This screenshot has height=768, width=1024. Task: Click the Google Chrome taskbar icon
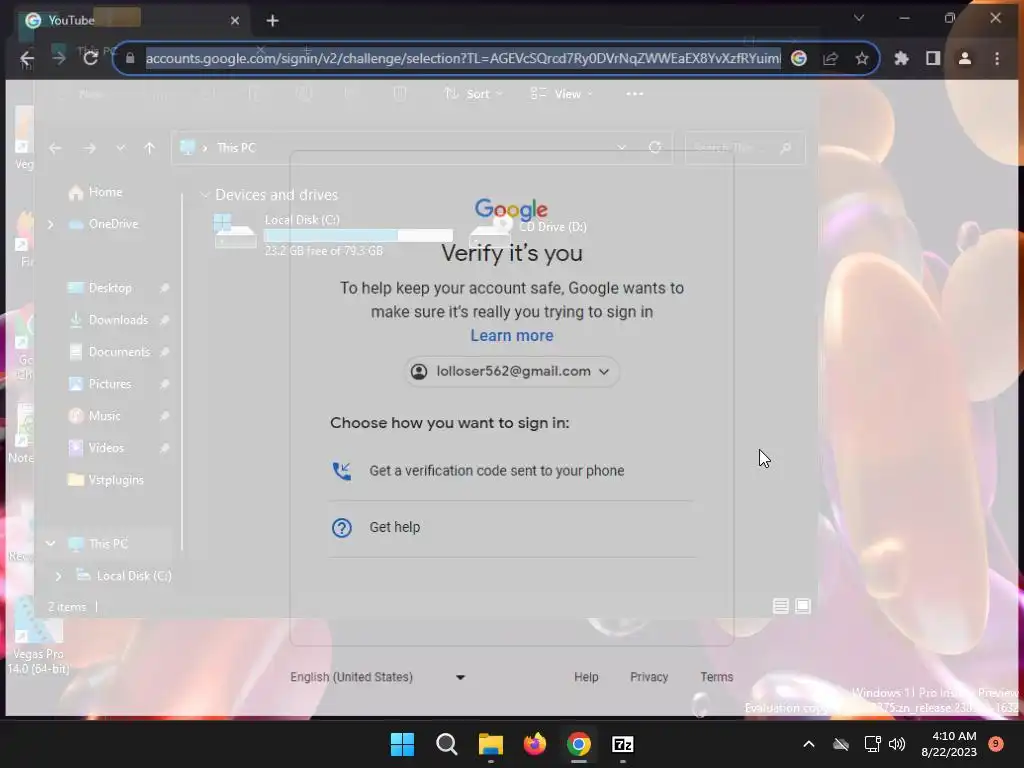[579, 744]
